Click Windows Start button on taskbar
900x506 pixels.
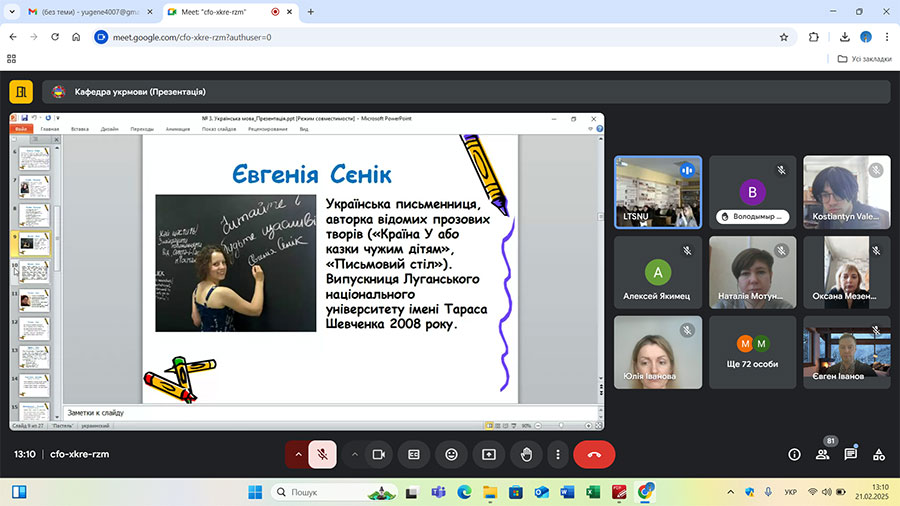click(254, 492)
